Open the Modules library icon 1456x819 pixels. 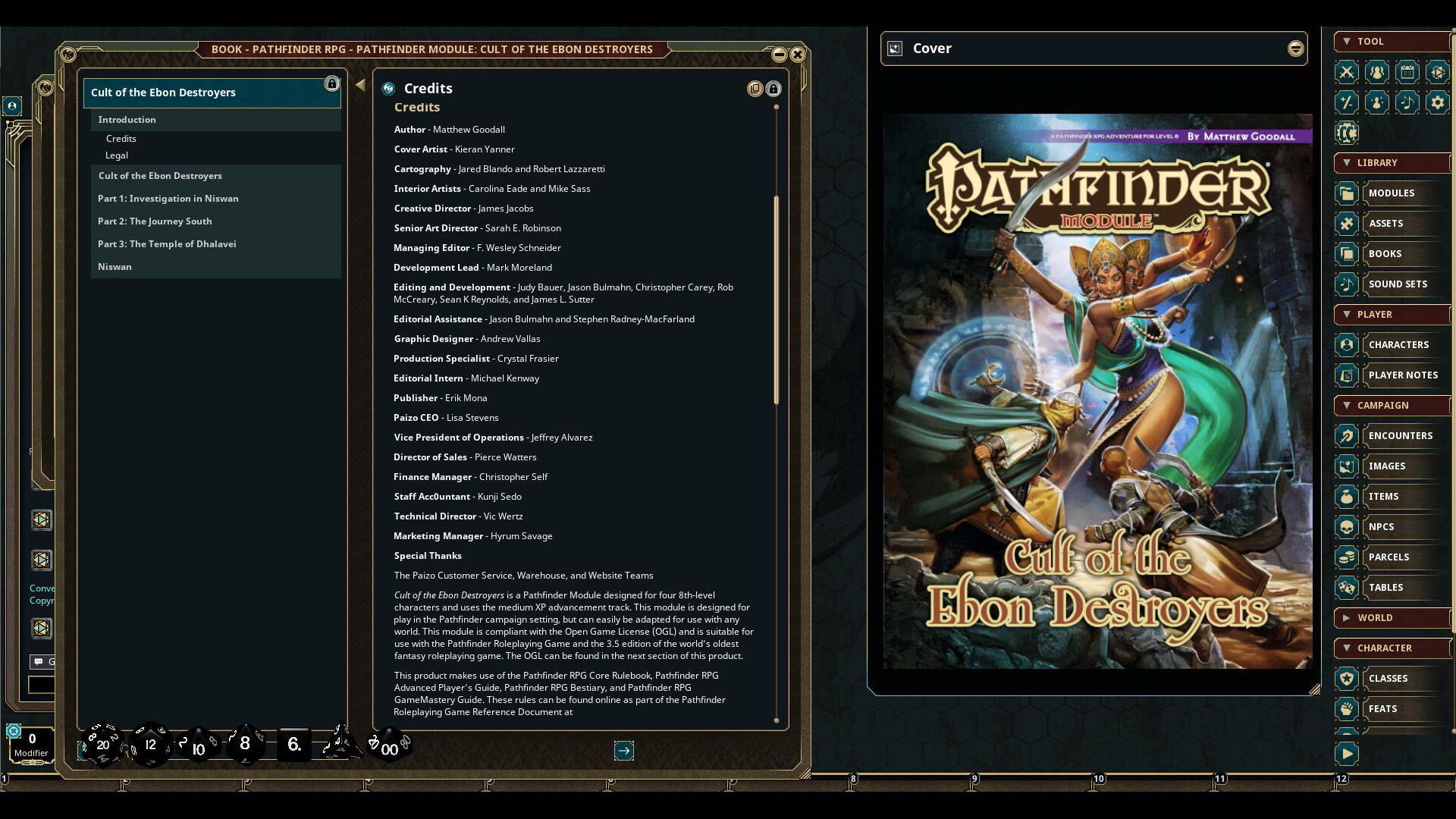[1346, 193]
